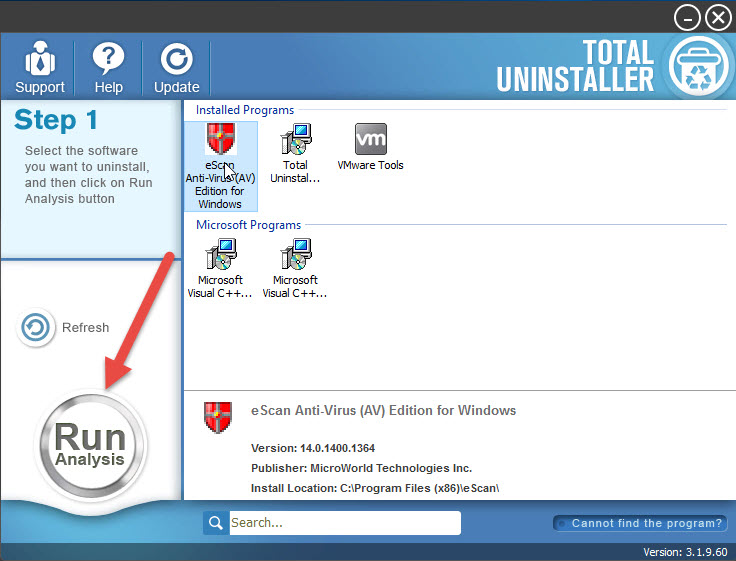Image resolution: width=736 pixels, height=561 pixels.
Task: Click the search magnifier icon
Action: pos(216,523)
